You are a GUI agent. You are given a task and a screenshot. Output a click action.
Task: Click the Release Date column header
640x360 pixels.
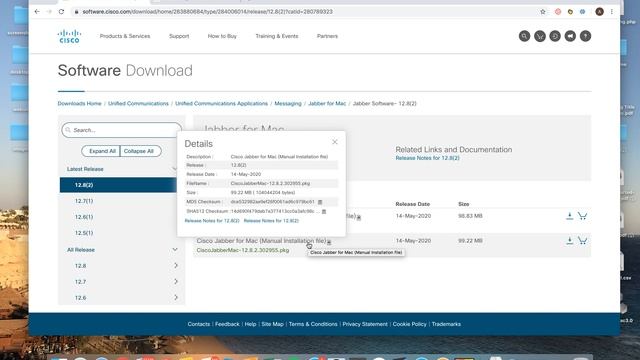[413, 204]
